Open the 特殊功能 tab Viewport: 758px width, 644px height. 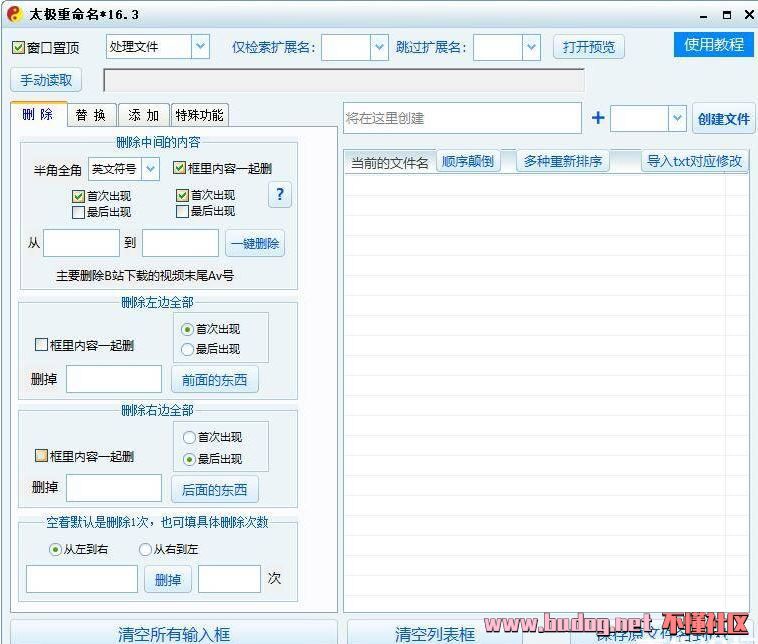pyautogui.click(x=199, y=115)
